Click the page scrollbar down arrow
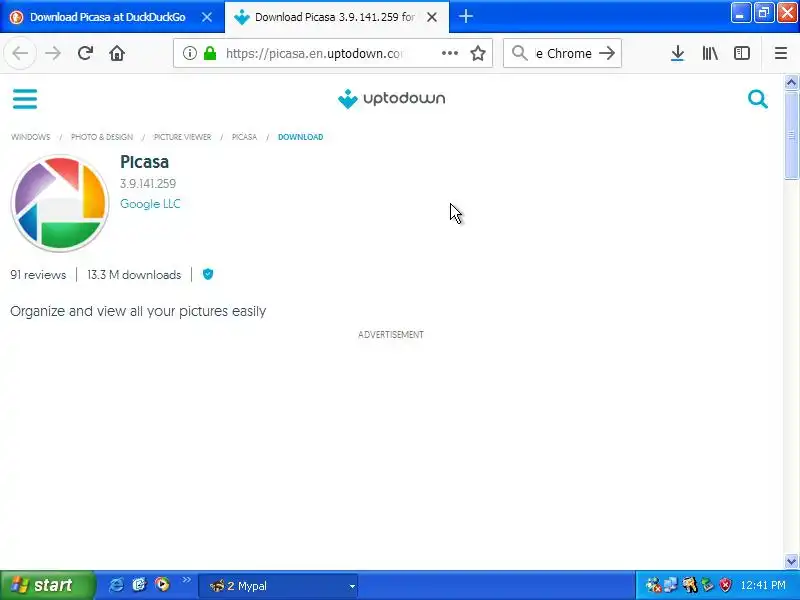 [791, 561]
